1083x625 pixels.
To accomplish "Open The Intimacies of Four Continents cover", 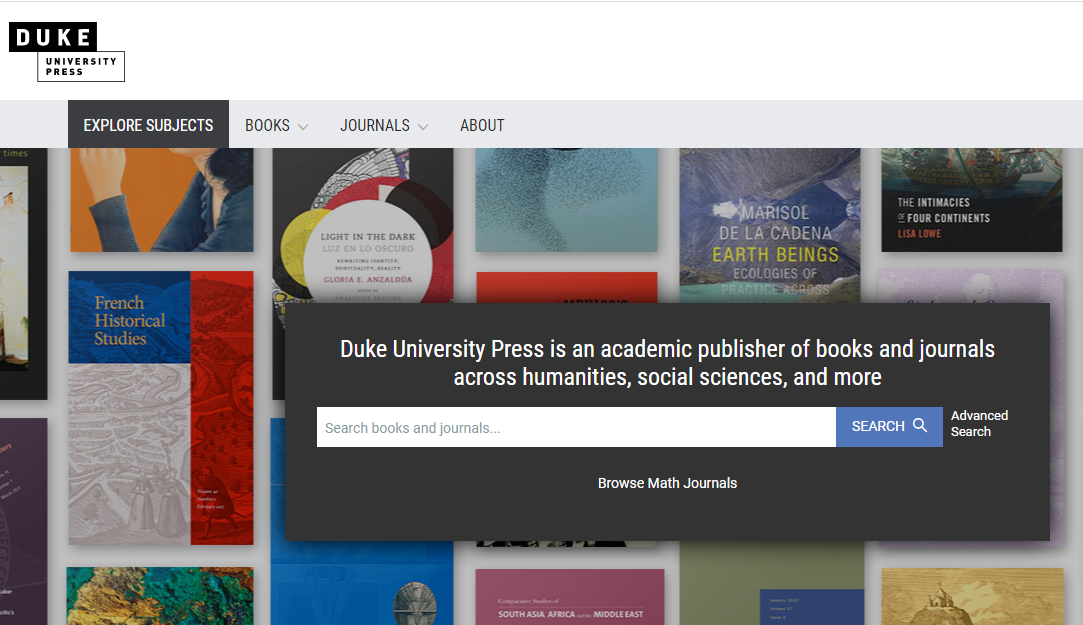I will [972, 200].
